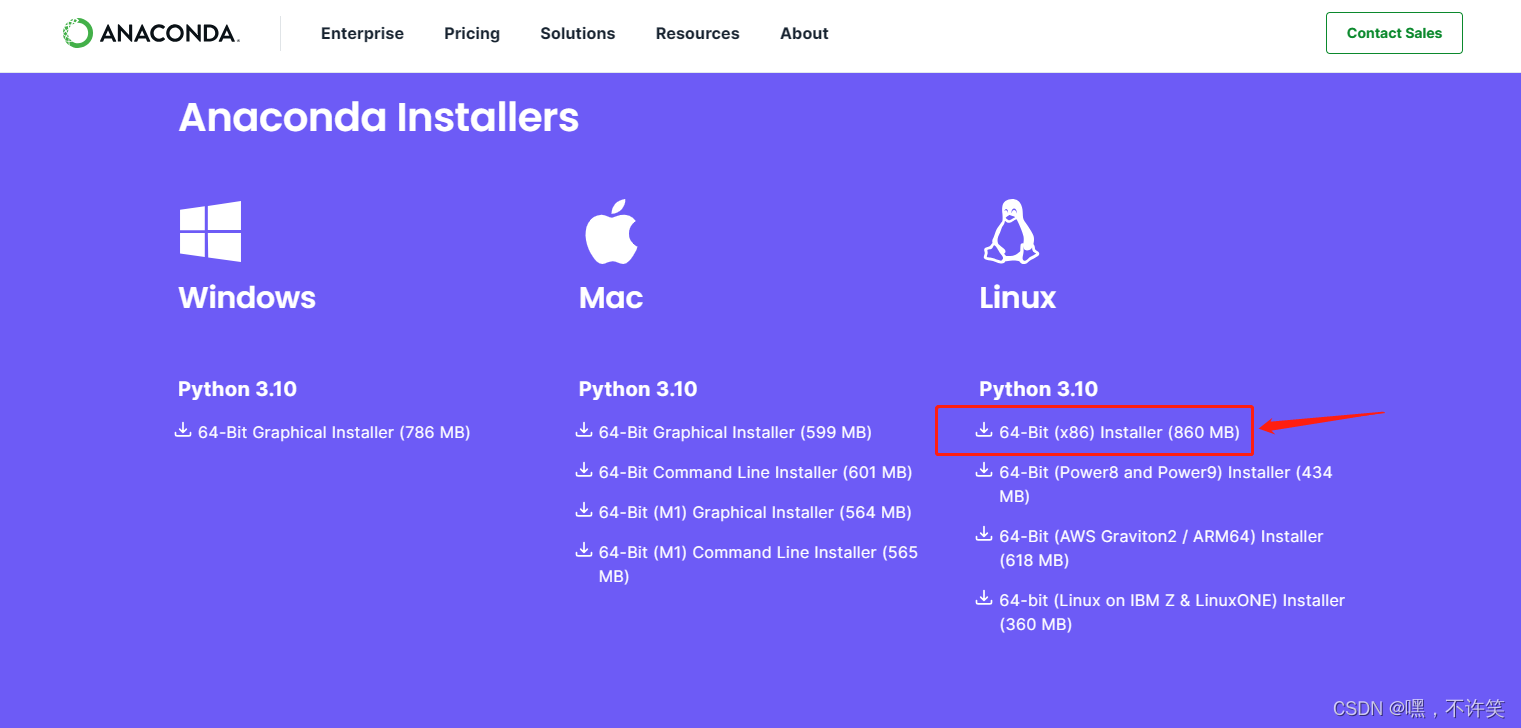Click the Mac section heading
The image size is (1521, 728).
(x=611, y=297)
